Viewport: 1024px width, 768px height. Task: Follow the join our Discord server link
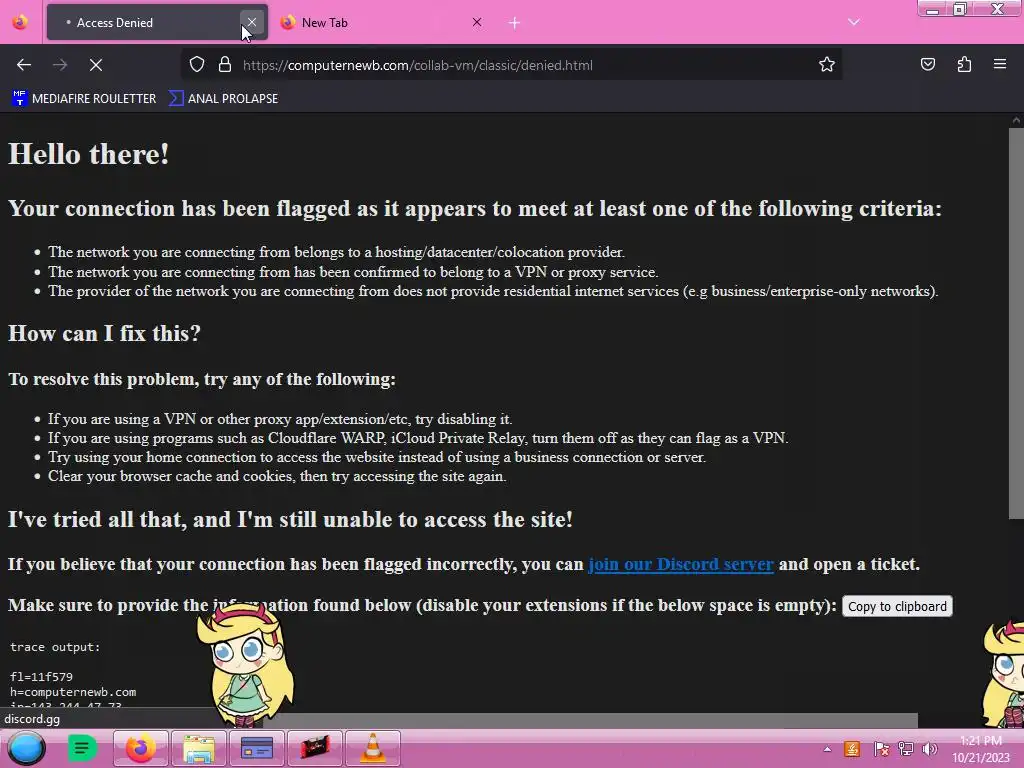coord(680,564)
